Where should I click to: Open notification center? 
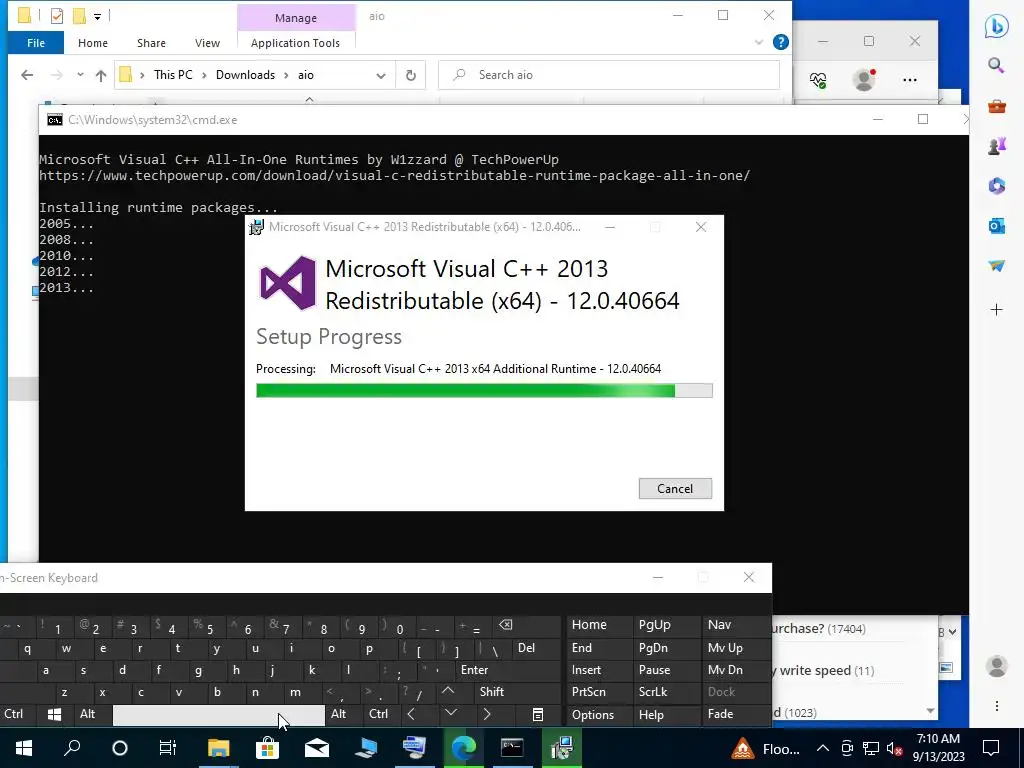[991, 748]
